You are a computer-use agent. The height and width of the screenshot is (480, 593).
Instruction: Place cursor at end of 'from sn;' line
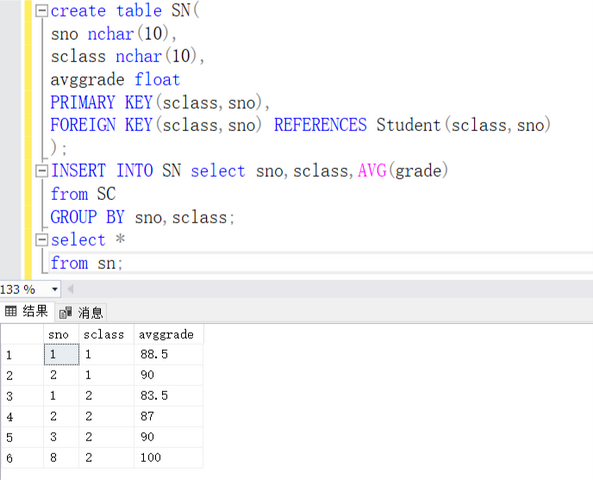pos(124,263)
